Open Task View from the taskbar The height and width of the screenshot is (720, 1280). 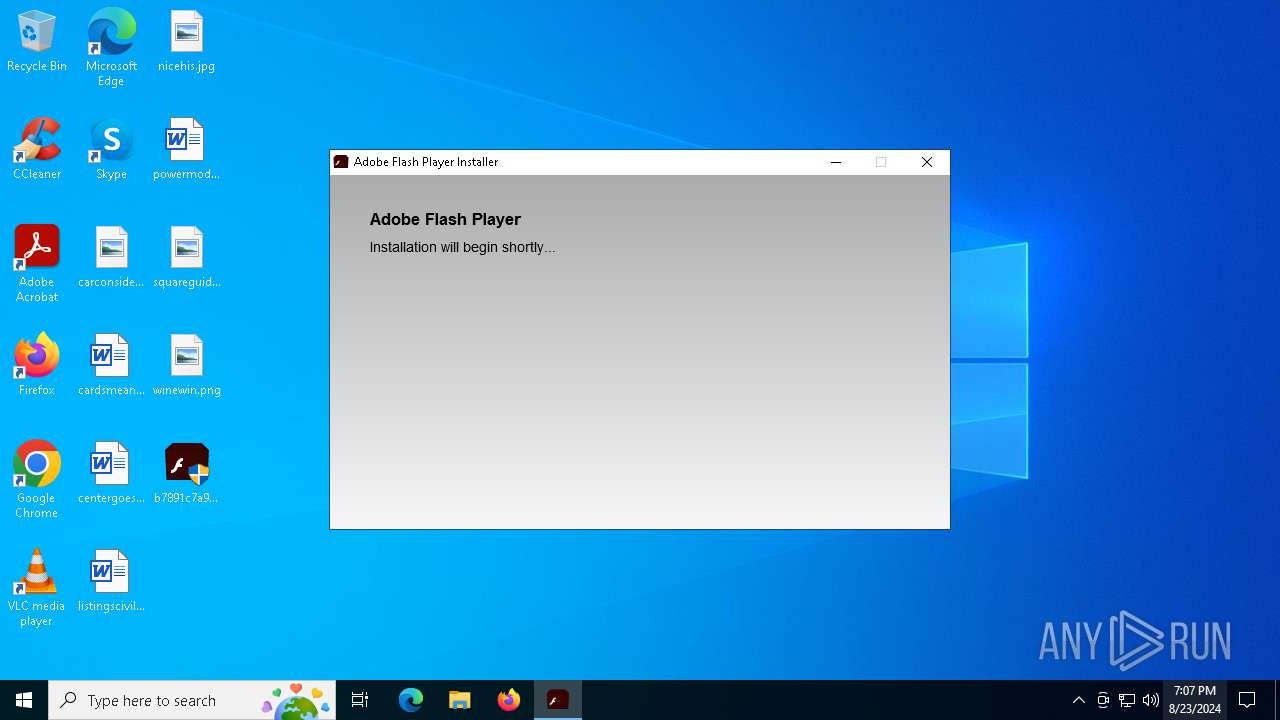pyautogui.click(x=360, y=700)
